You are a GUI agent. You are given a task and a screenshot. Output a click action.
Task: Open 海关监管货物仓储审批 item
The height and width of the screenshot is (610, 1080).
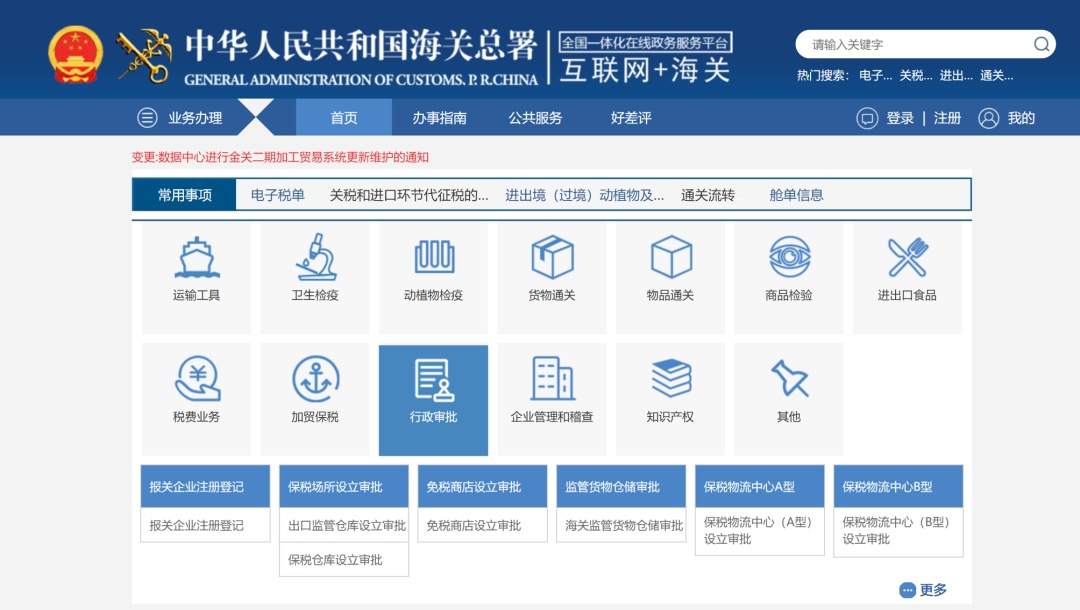point(621,525)
